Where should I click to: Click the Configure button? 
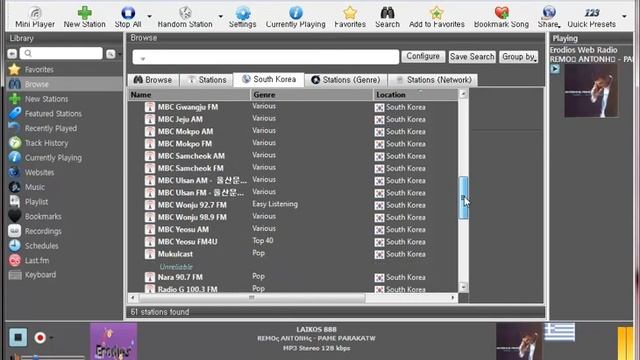pyautogui.click(x=423, y=56)
